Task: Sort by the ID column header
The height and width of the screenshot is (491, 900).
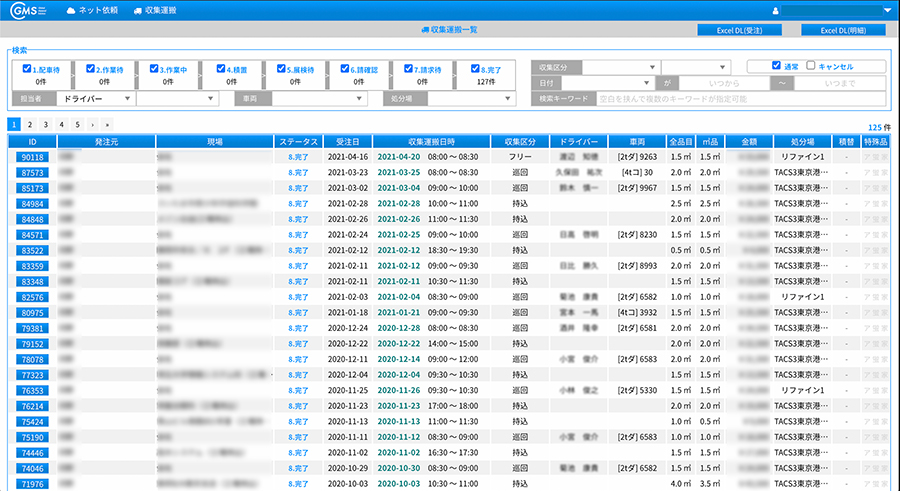Action: [x=32, y=141]
